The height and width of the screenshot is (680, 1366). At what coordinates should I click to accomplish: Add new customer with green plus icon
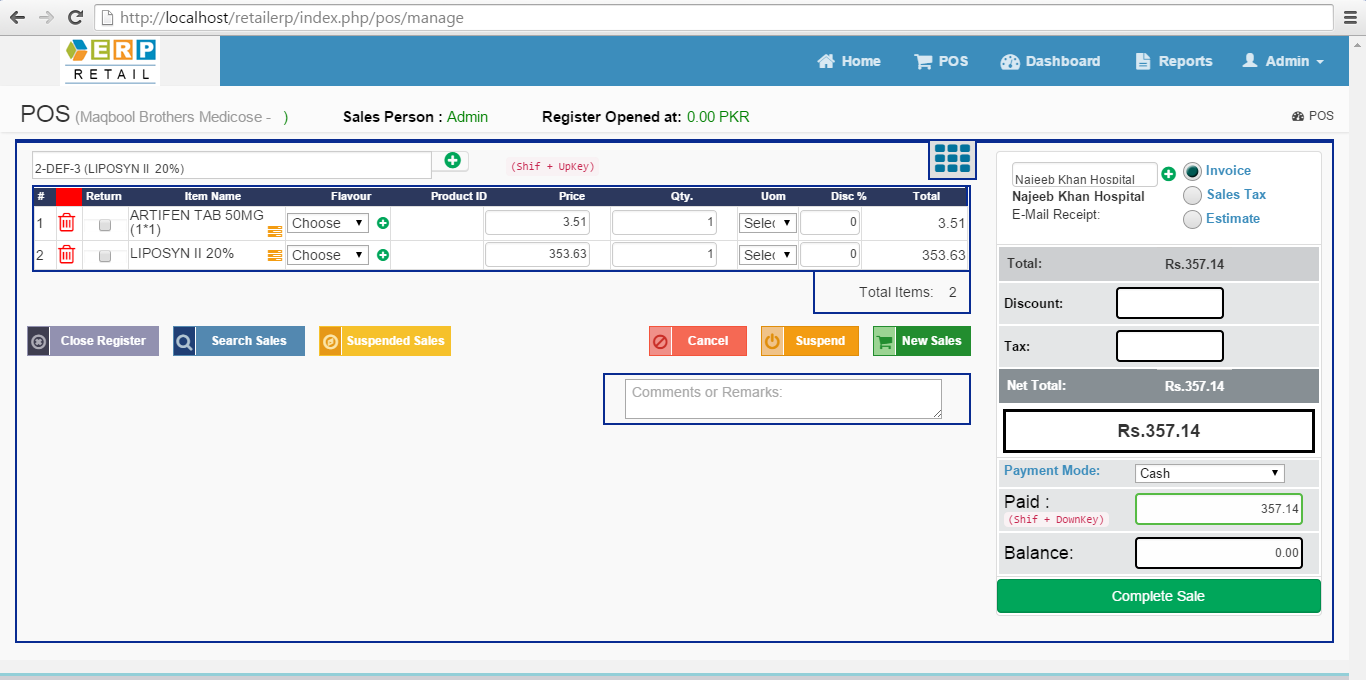point(1168,173)
